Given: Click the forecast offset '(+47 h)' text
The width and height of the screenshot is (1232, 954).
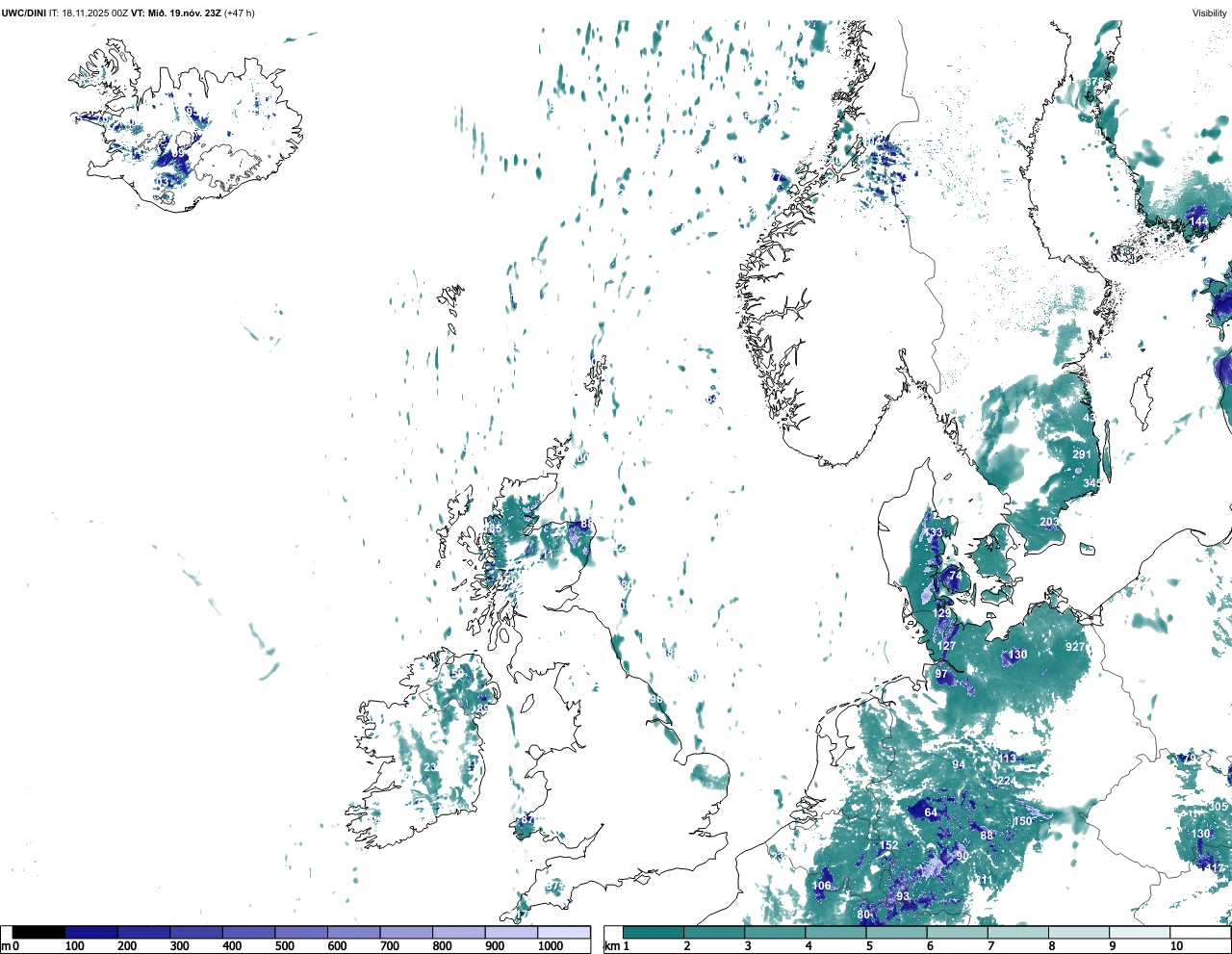Looking at the screenshot, I should 240,13.
